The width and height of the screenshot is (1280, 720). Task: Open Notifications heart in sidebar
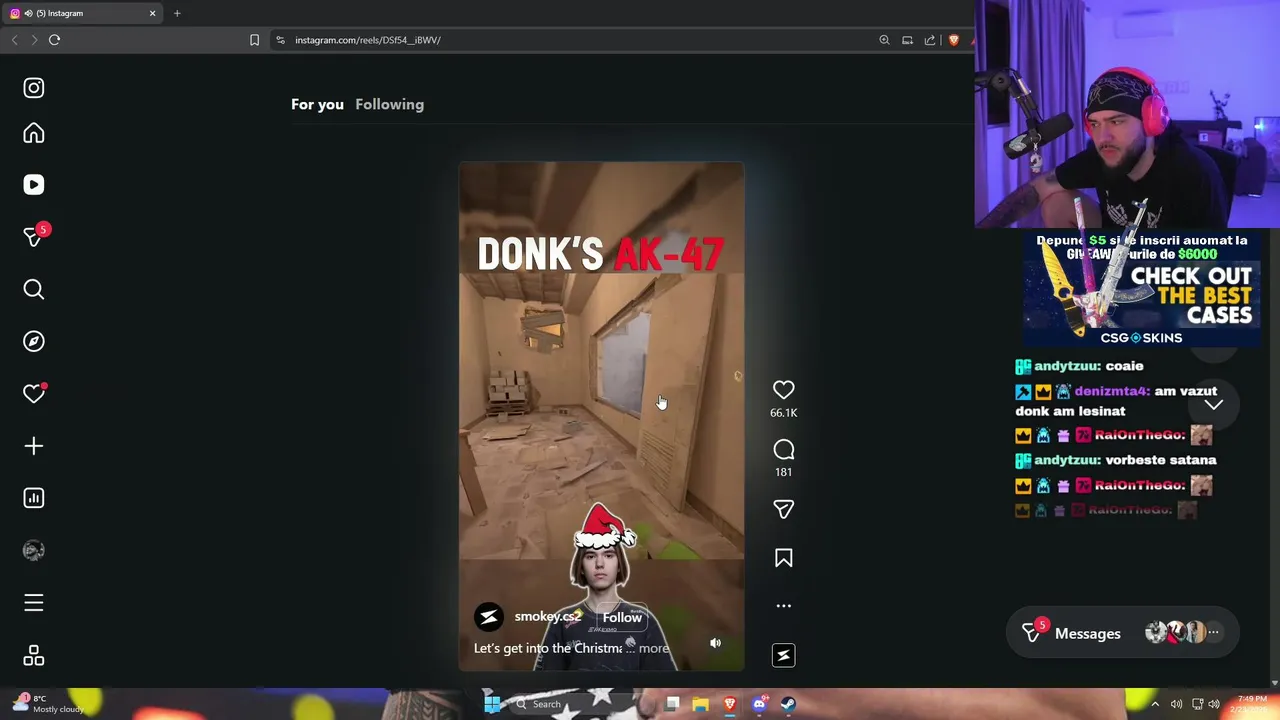(x=34, y=394)
